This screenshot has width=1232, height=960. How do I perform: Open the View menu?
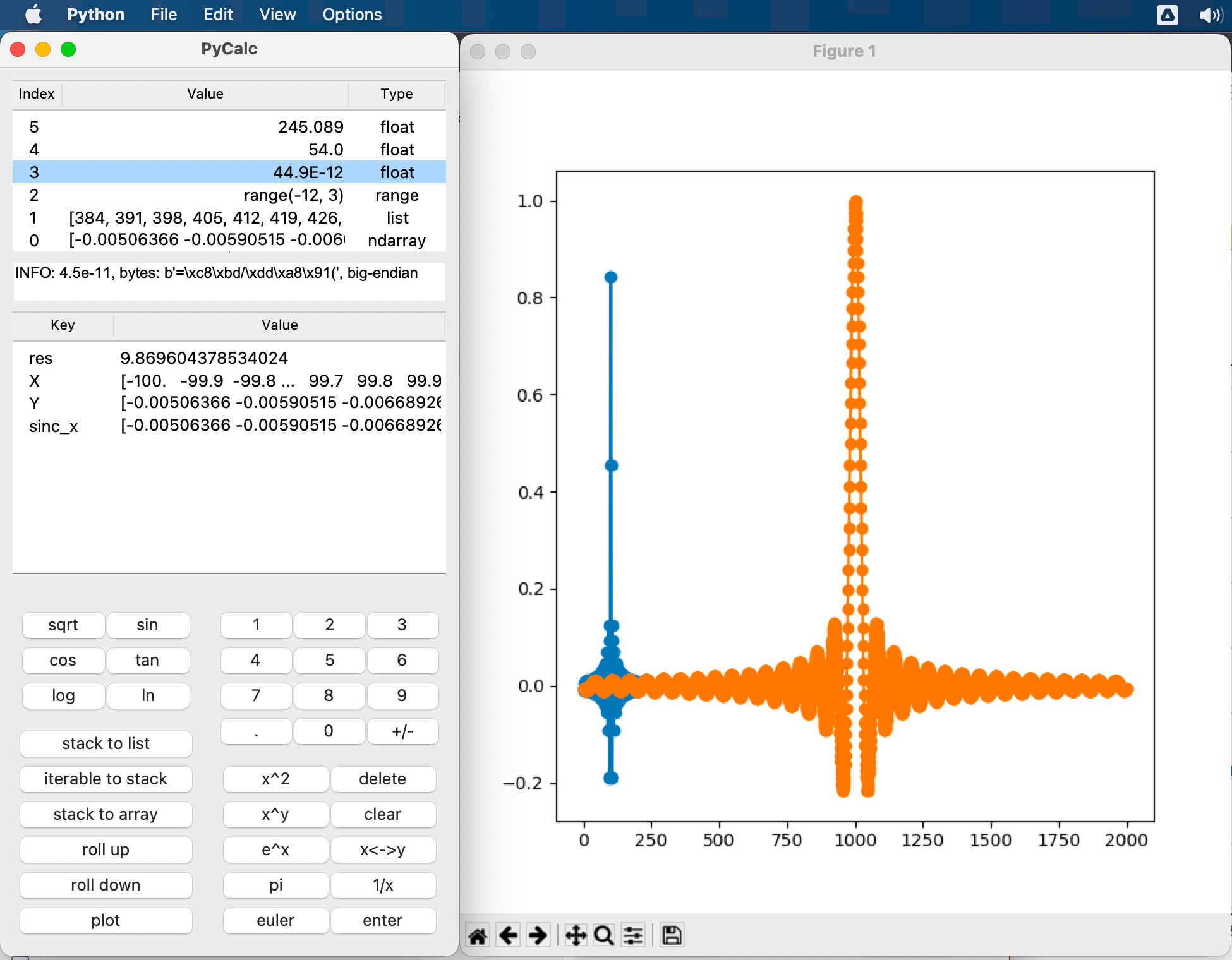click(277, 15)
